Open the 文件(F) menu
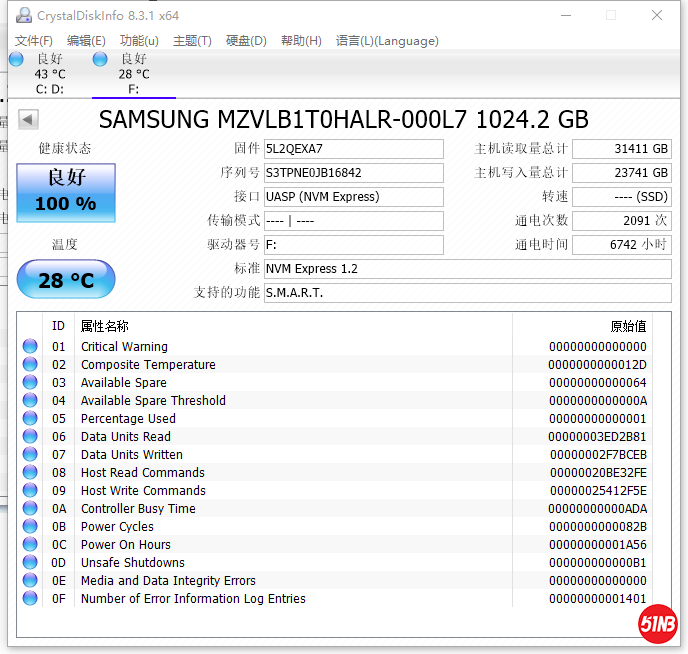688x654 pixels. tap(33, 41)
